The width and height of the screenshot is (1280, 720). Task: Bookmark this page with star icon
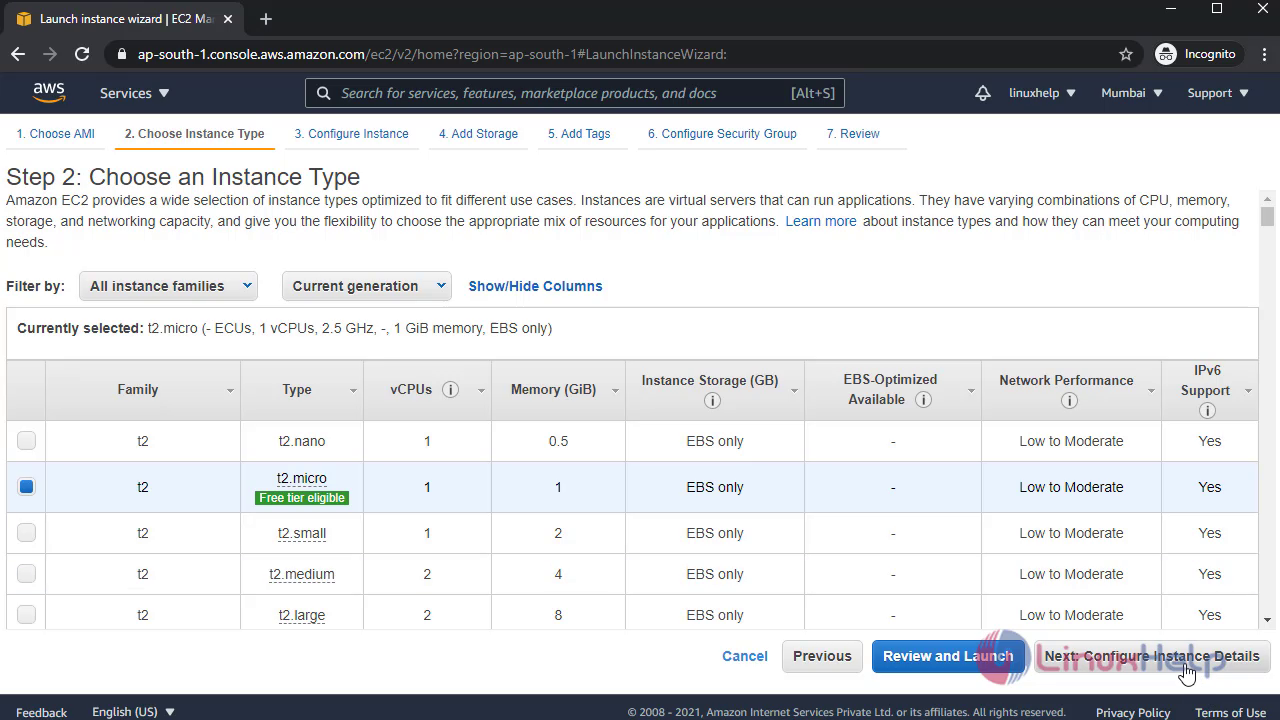tap(1126, 54)
